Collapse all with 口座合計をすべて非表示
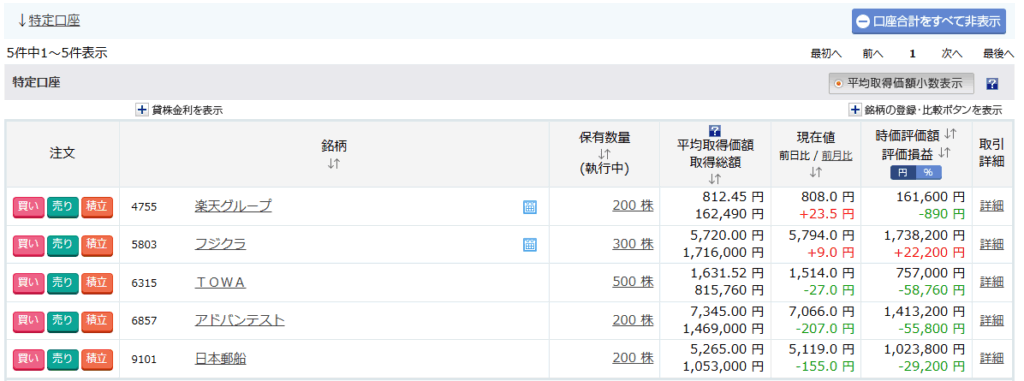 point(929,21)
